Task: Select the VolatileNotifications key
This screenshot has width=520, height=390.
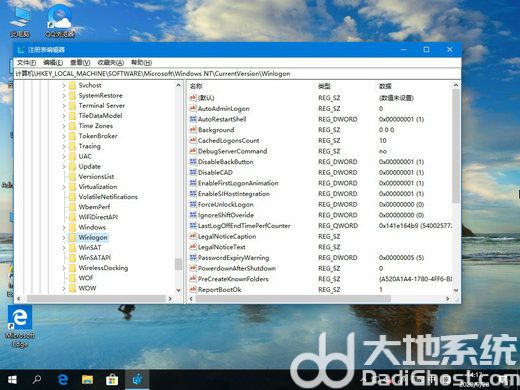Action: tap(108, 197)
